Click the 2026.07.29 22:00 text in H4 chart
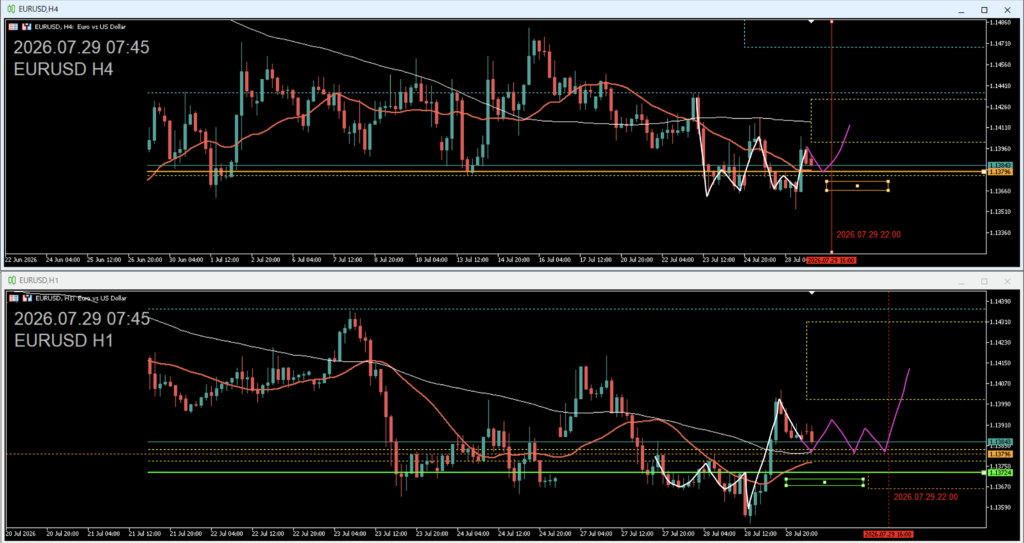 pos(869,235)
